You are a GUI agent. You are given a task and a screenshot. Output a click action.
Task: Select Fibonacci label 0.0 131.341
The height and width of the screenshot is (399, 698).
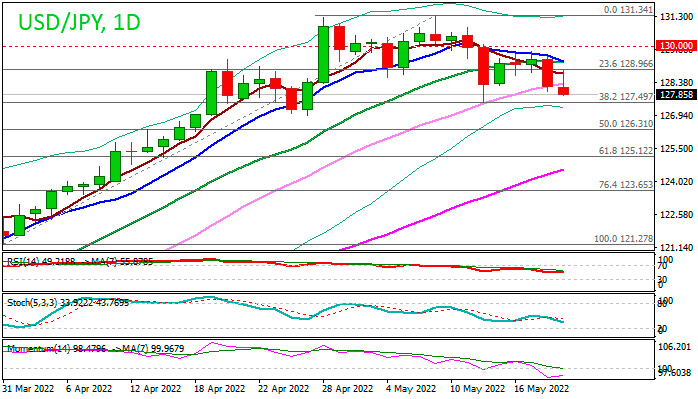click(x=629, y=10)
